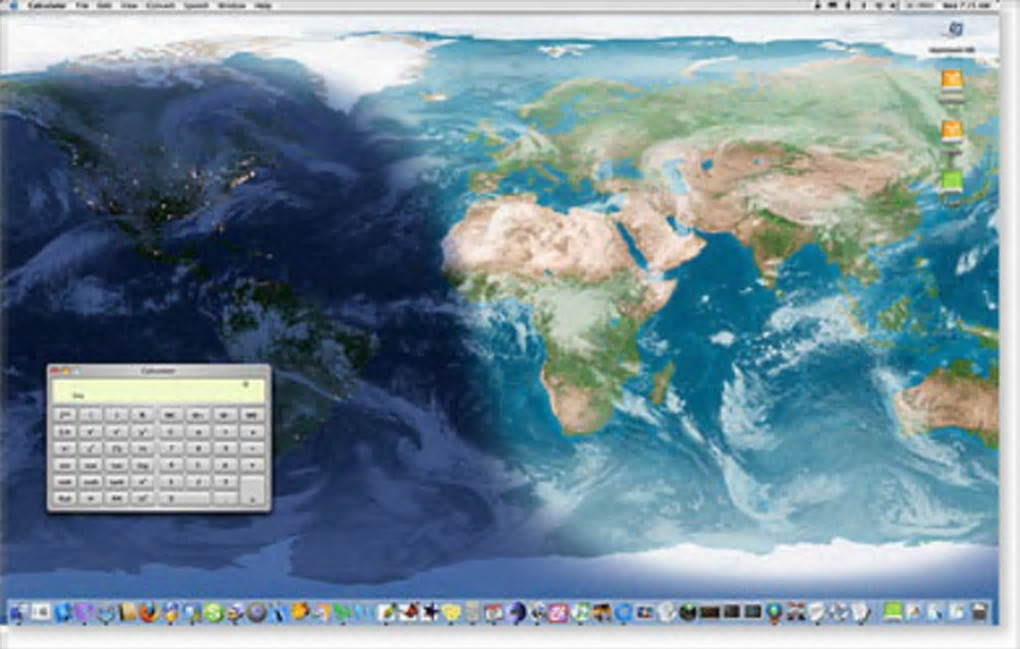Image resolution: width=1020 pixels, height=649 pixels.
Task: Open the Finder icon in the Dock
Action: pos(18,612)
